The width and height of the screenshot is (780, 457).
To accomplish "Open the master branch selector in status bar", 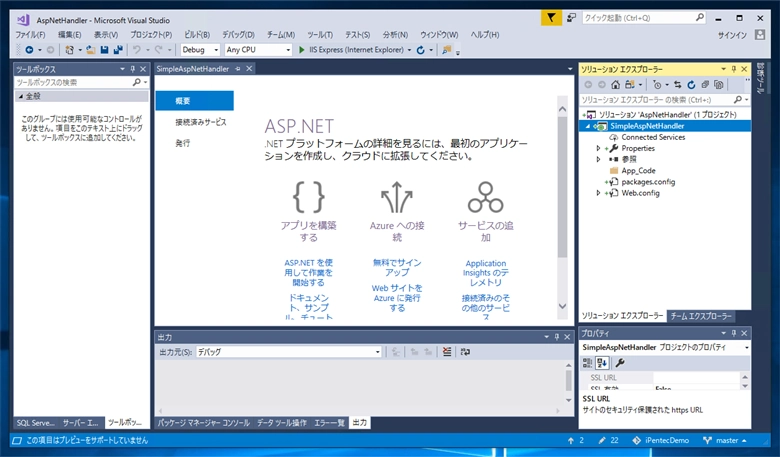I will (725, 440).
